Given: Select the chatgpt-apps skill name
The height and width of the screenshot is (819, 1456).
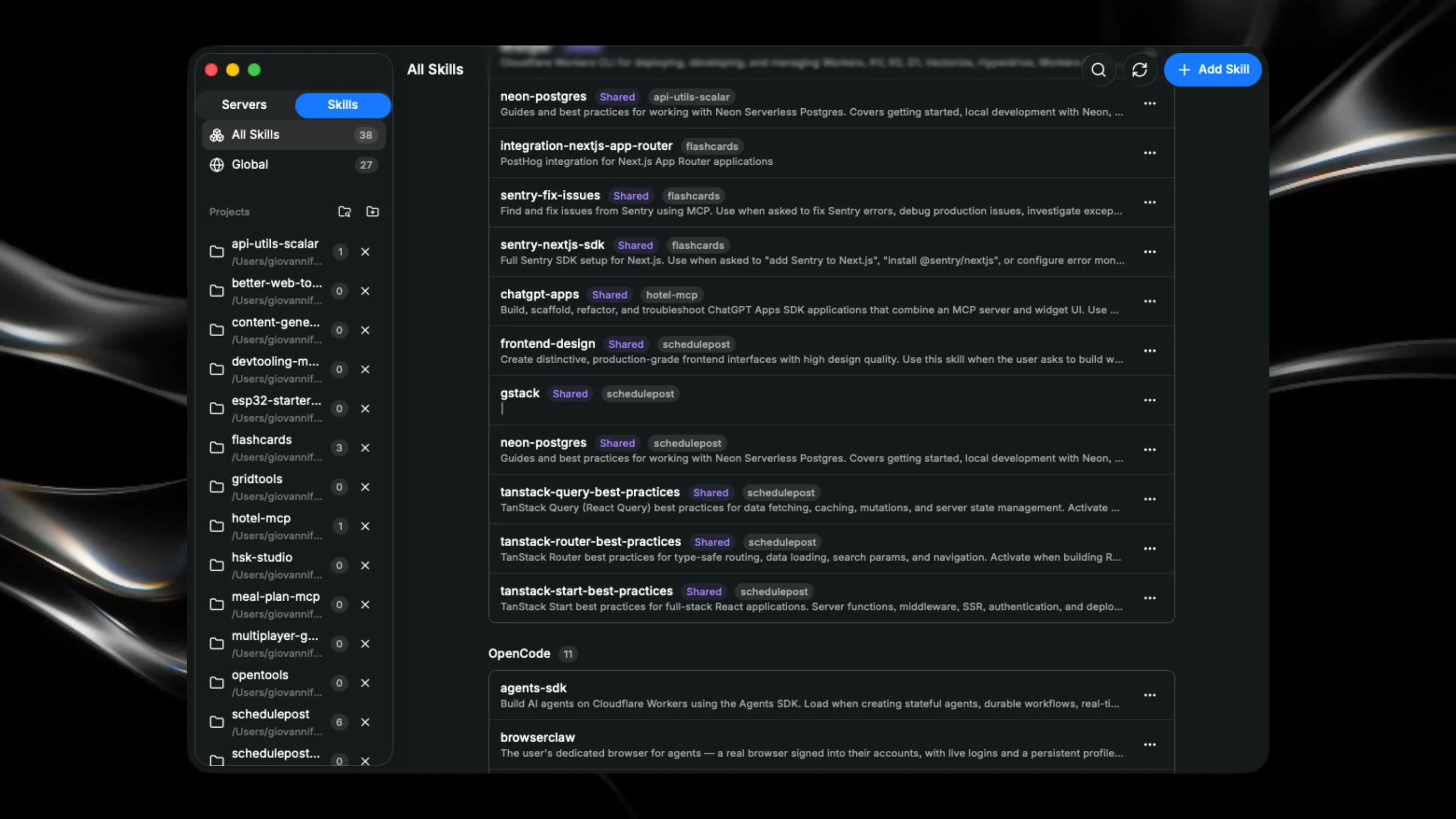Looking at the screenshot, I should (x=539, y=294).
